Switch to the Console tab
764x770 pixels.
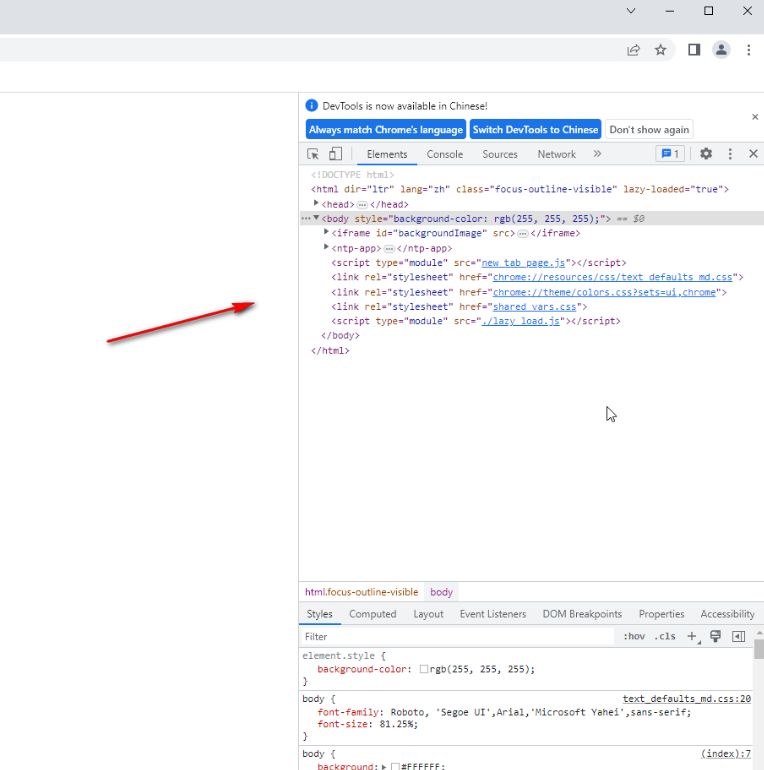click(x=445, y=154)
